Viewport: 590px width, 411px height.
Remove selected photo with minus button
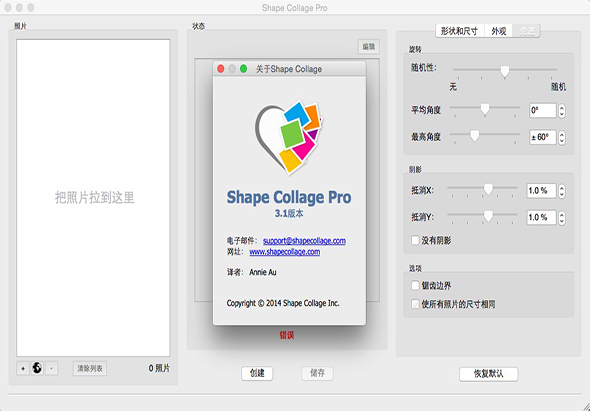coord(52,368)
